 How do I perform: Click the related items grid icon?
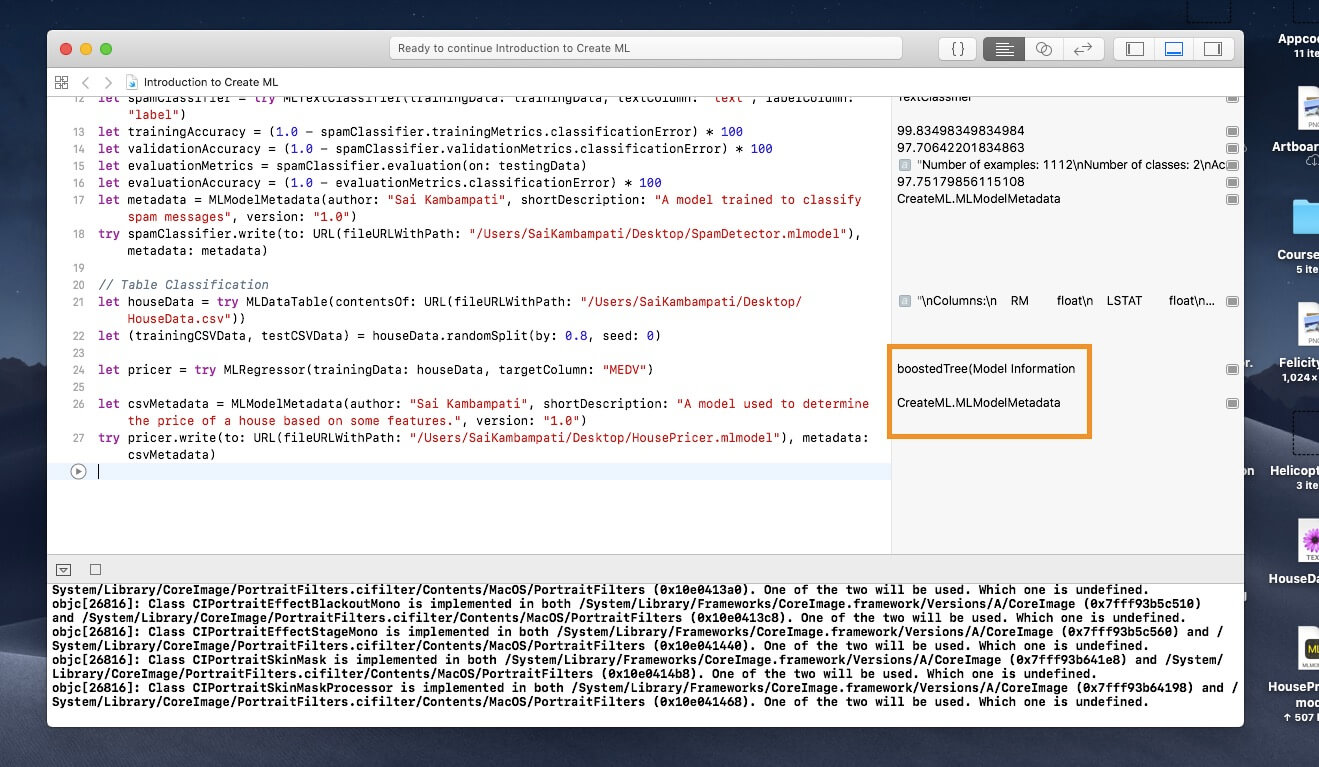62,82
